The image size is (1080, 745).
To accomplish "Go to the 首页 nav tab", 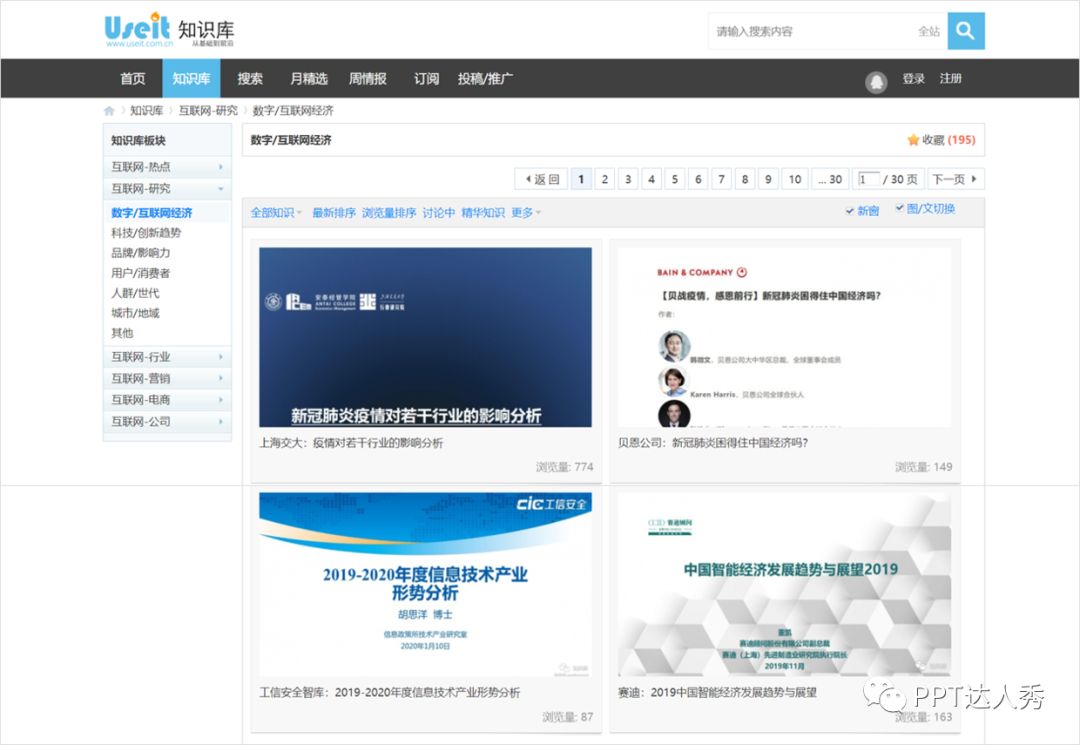I will click(x=133, y=78).
